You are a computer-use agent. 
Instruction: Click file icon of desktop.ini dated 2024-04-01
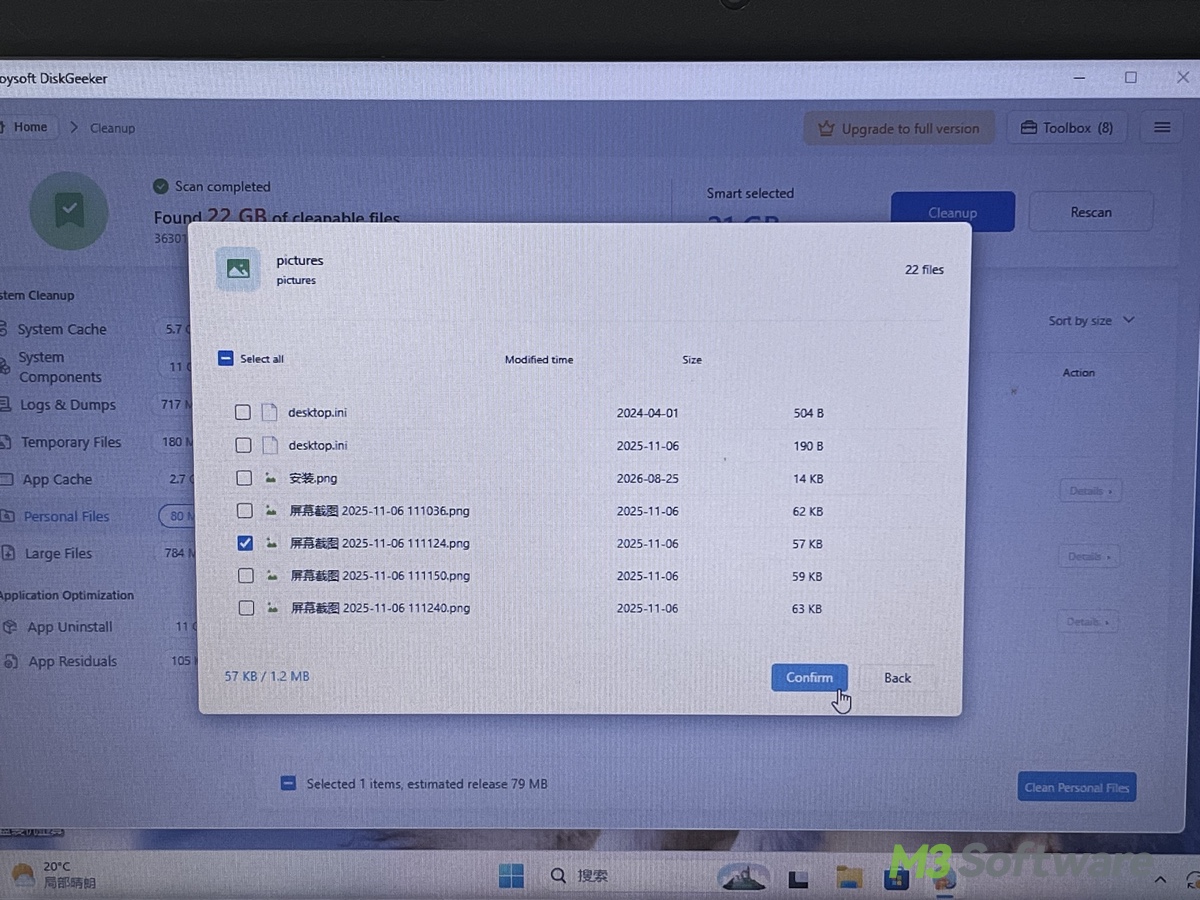tap(269, 412)
